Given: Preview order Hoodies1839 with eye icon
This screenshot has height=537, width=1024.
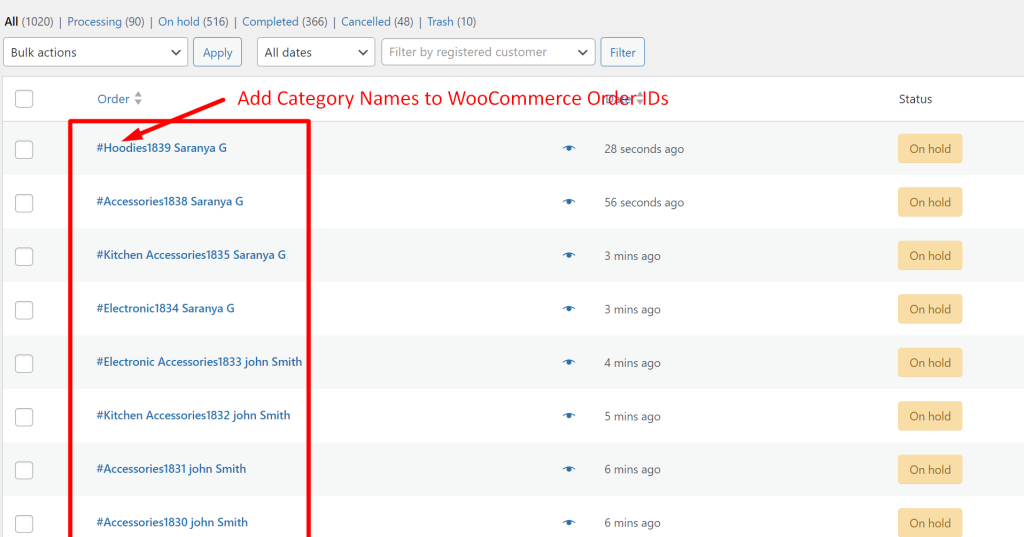Looking at the screenshot, I should pyautogui.click(x=569, y=148).
